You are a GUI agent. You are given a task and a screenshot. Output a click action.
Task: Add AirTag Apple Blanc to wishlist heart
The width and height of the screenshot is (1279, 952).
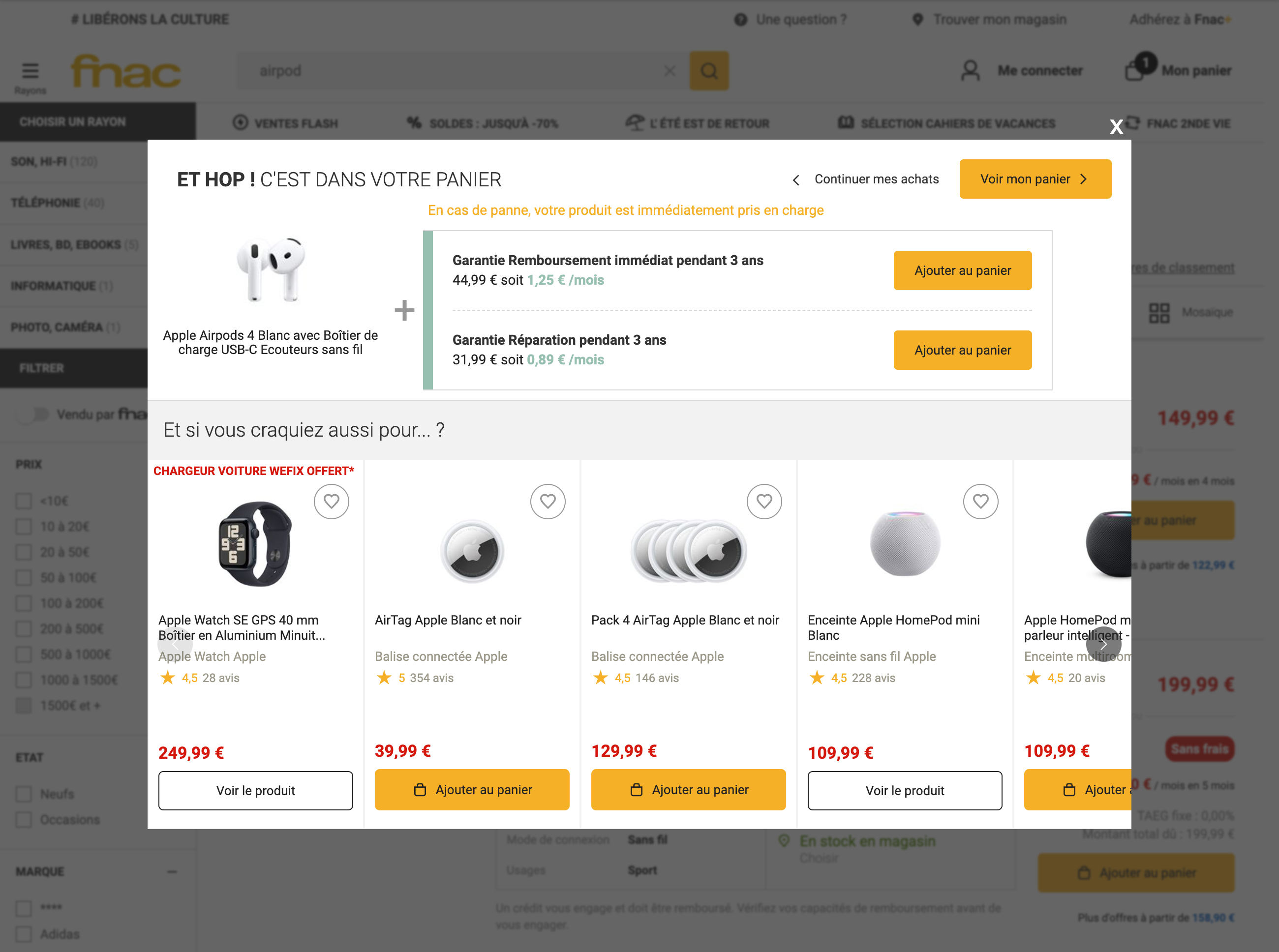pyautogui.click(x=548, y=502)
